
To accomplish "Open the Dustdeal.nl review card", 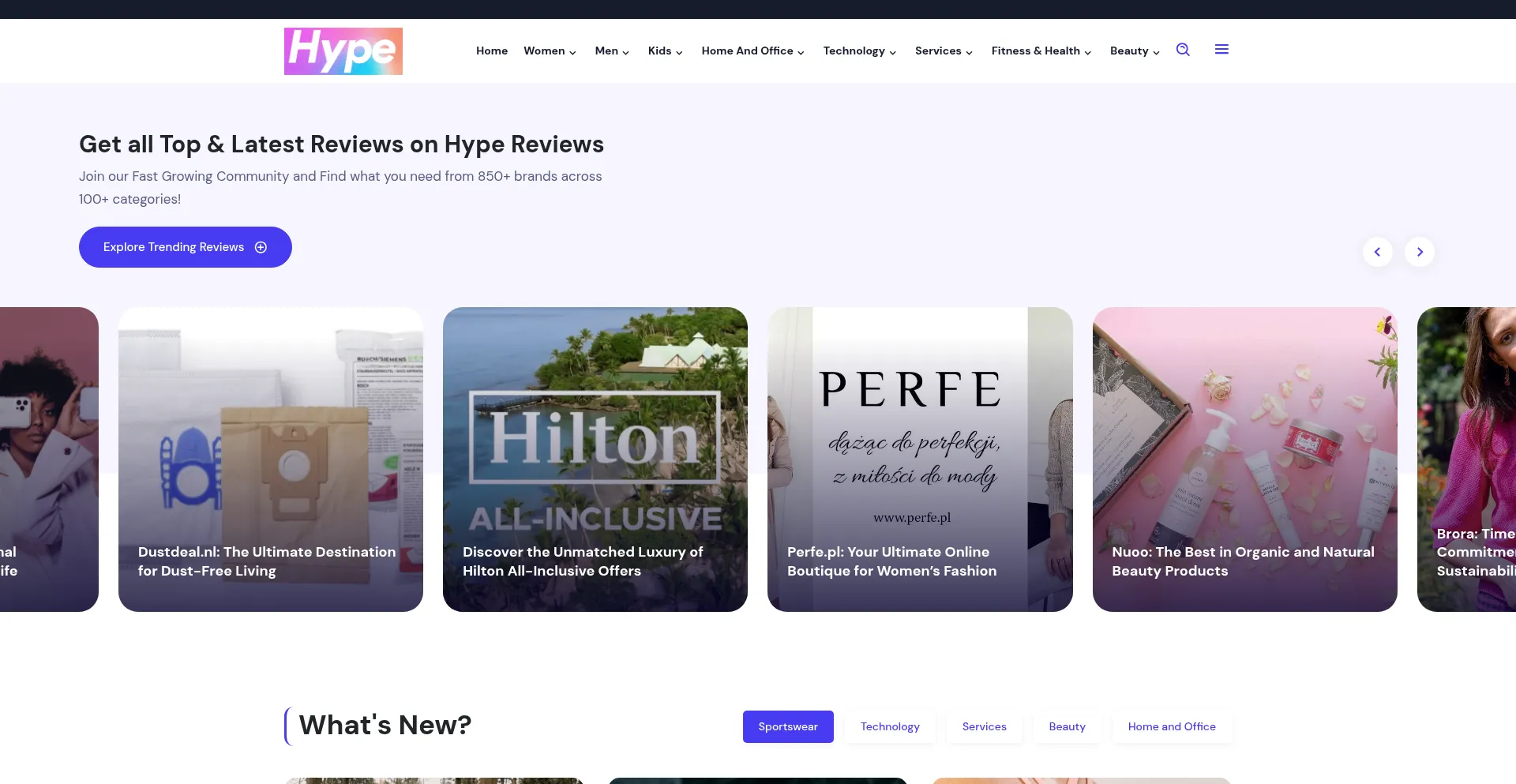I will click(271, 460).
